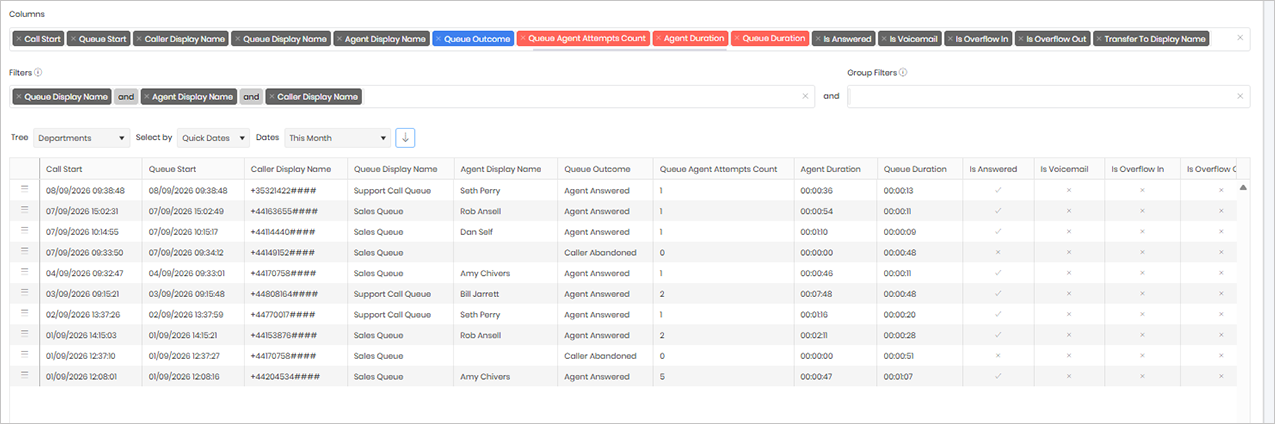Sort by Call Start column header
Image resolution: width=1275 pixels, height=424 pixels.
66,169
